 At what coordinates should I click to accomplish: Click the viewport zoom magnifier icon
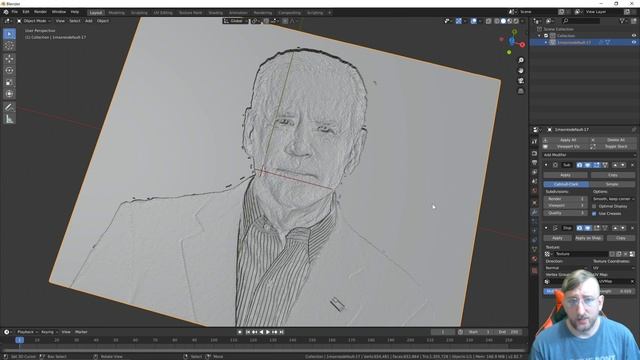(x=521, y=60)
